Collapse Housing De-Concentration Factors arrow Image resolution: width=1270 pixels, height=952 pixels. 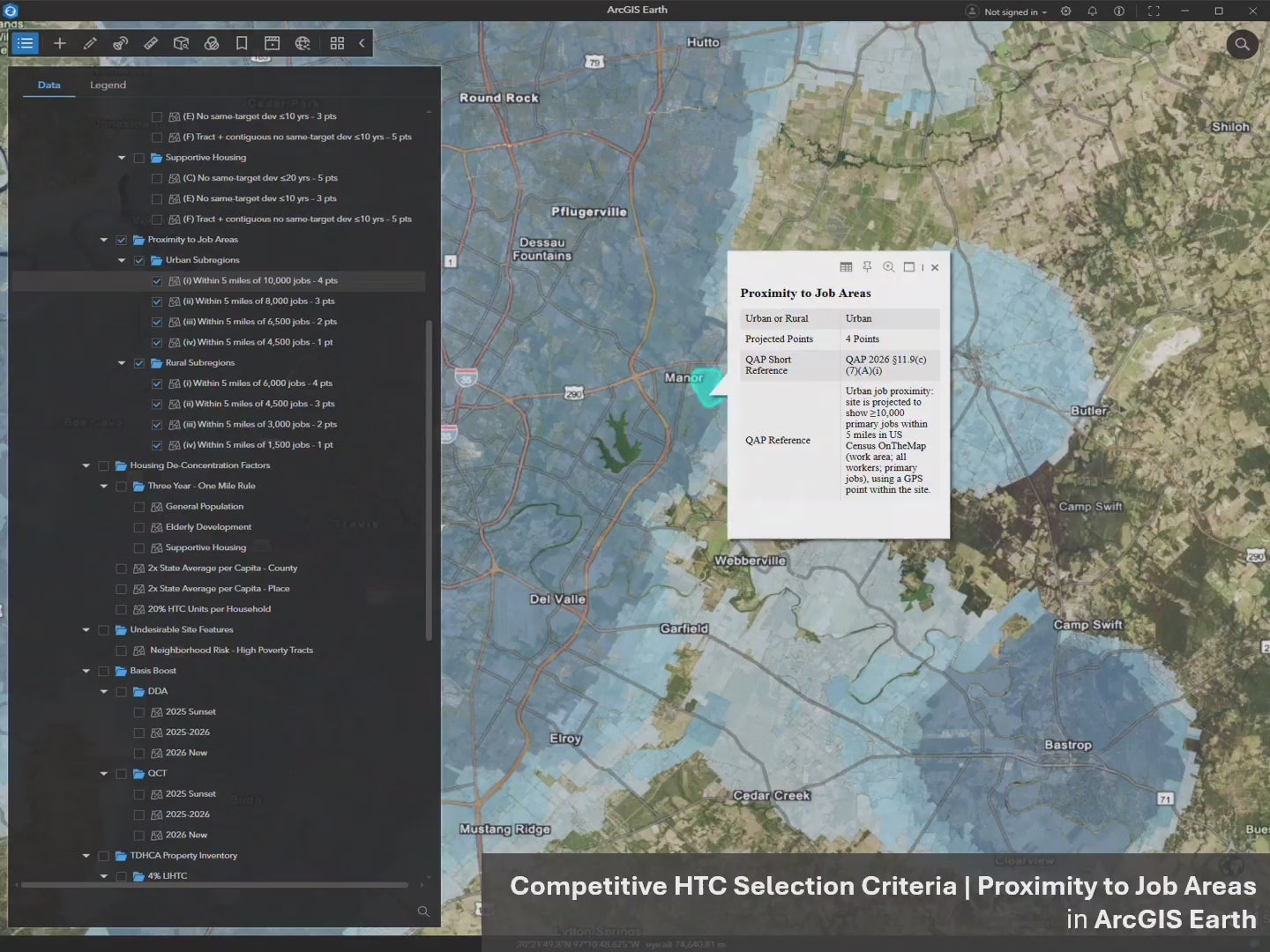tap(86, 465)
